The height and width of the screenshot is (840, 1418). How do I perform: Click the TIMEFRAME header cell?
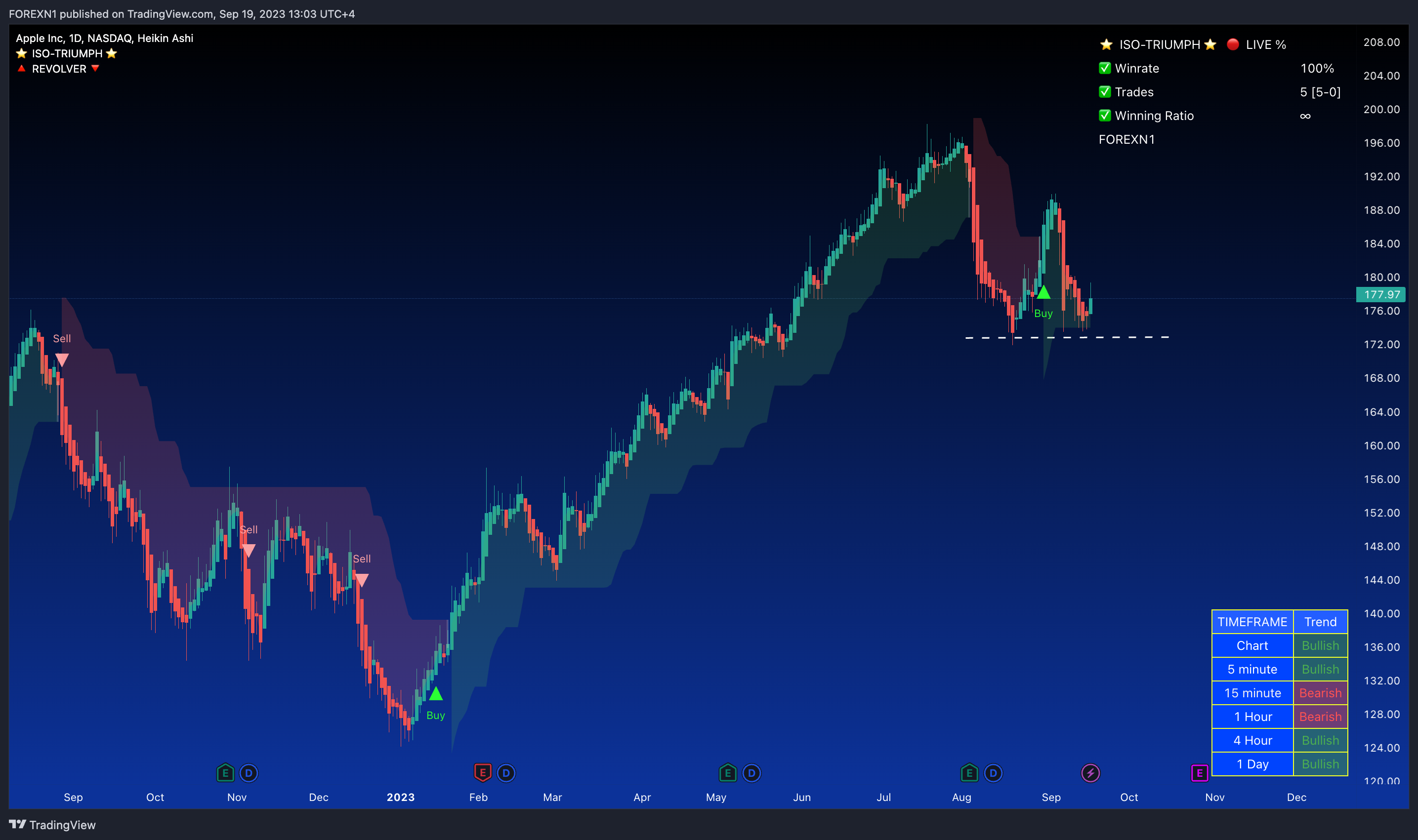[x=1252, y=622]
